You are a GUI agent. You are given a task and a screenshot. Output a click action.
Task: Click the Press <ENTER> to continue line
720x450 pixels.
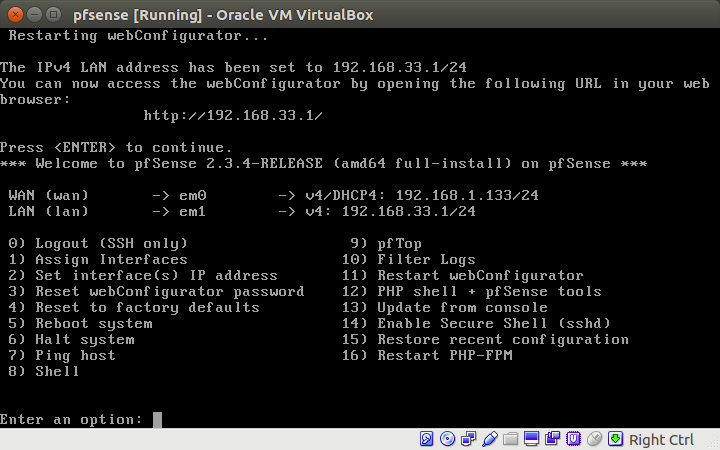pyautogui.click(x=116, y=148)
